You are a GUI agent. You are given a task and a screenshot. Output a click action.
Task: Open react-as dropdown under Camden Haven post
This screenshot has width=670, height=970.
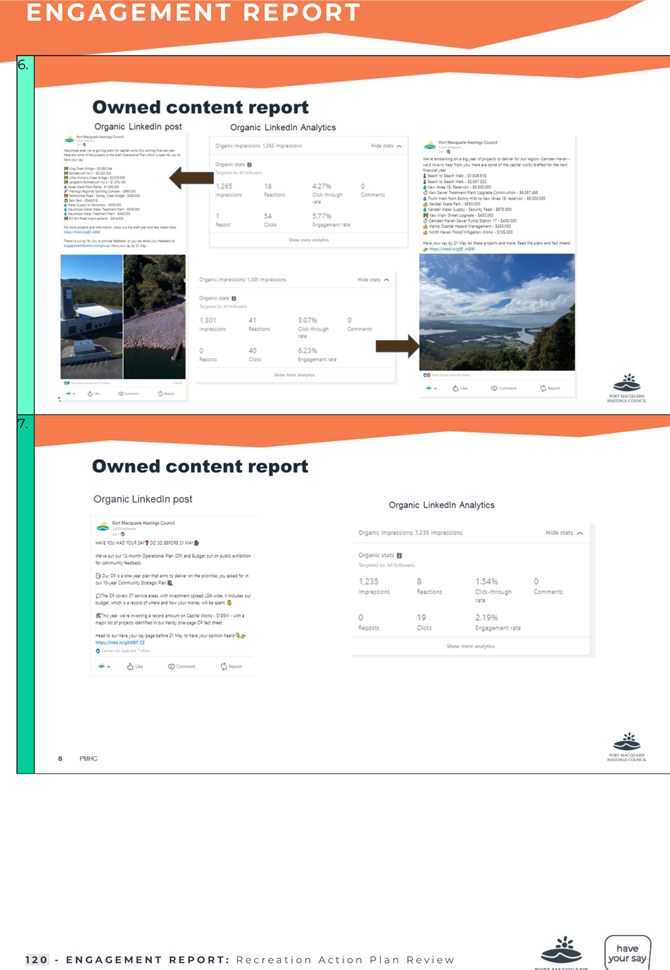tap(431, 388)
